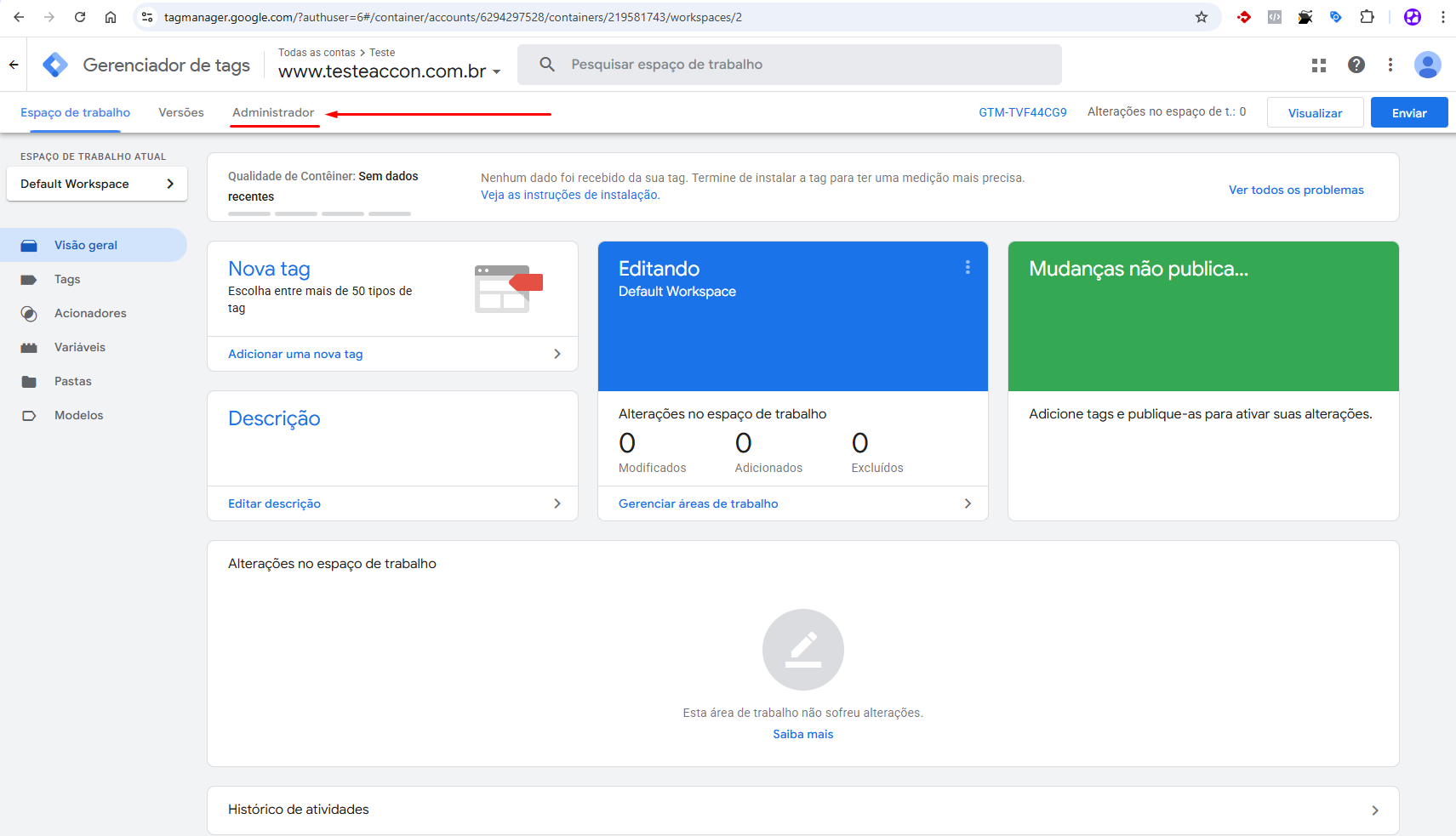
Task: Select the Modelos icon in sidebar
Action: click(x=29, y=416)
